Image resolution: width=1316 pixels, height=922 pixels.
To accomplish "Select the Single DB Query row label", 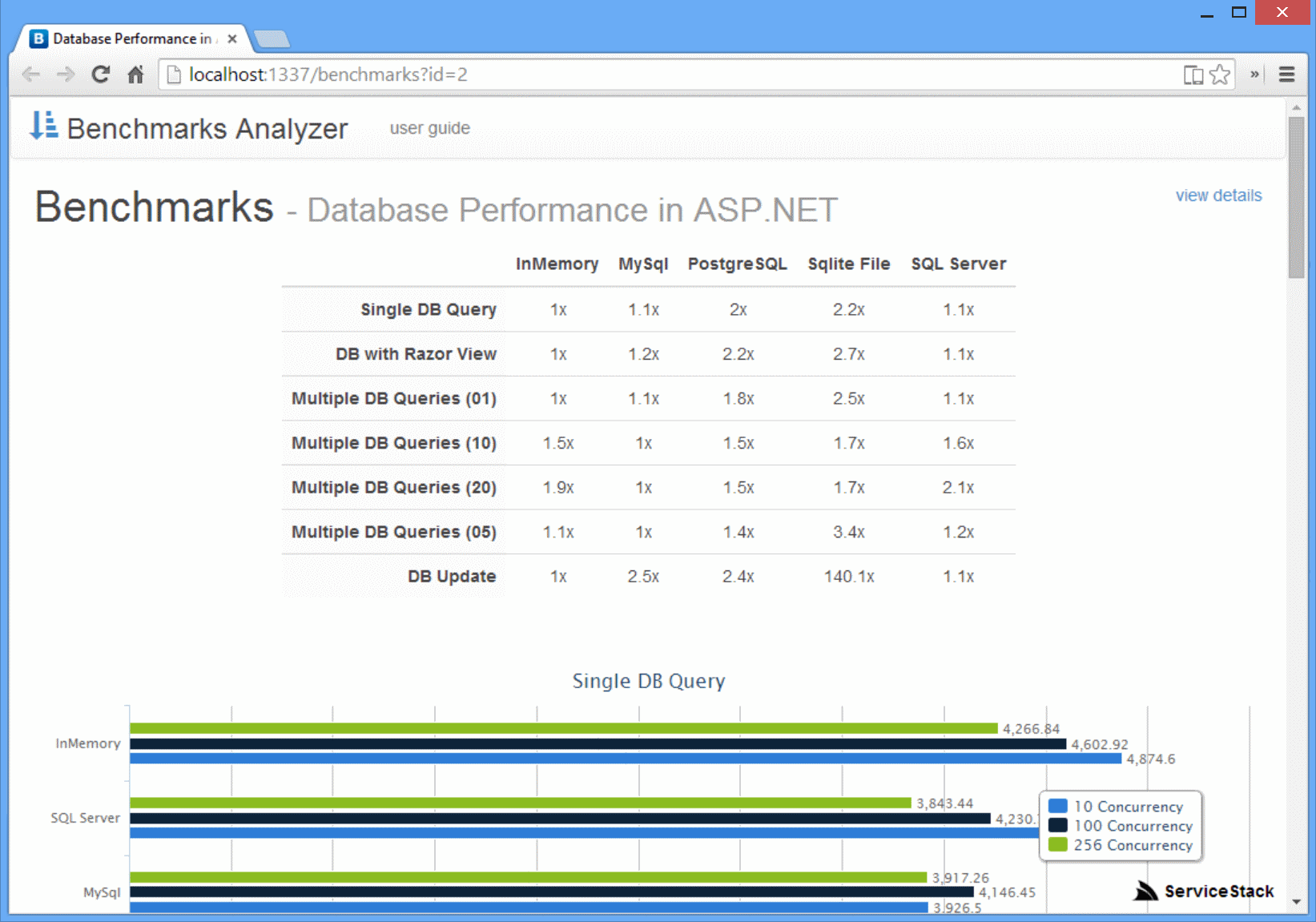I will coord(429,309).
